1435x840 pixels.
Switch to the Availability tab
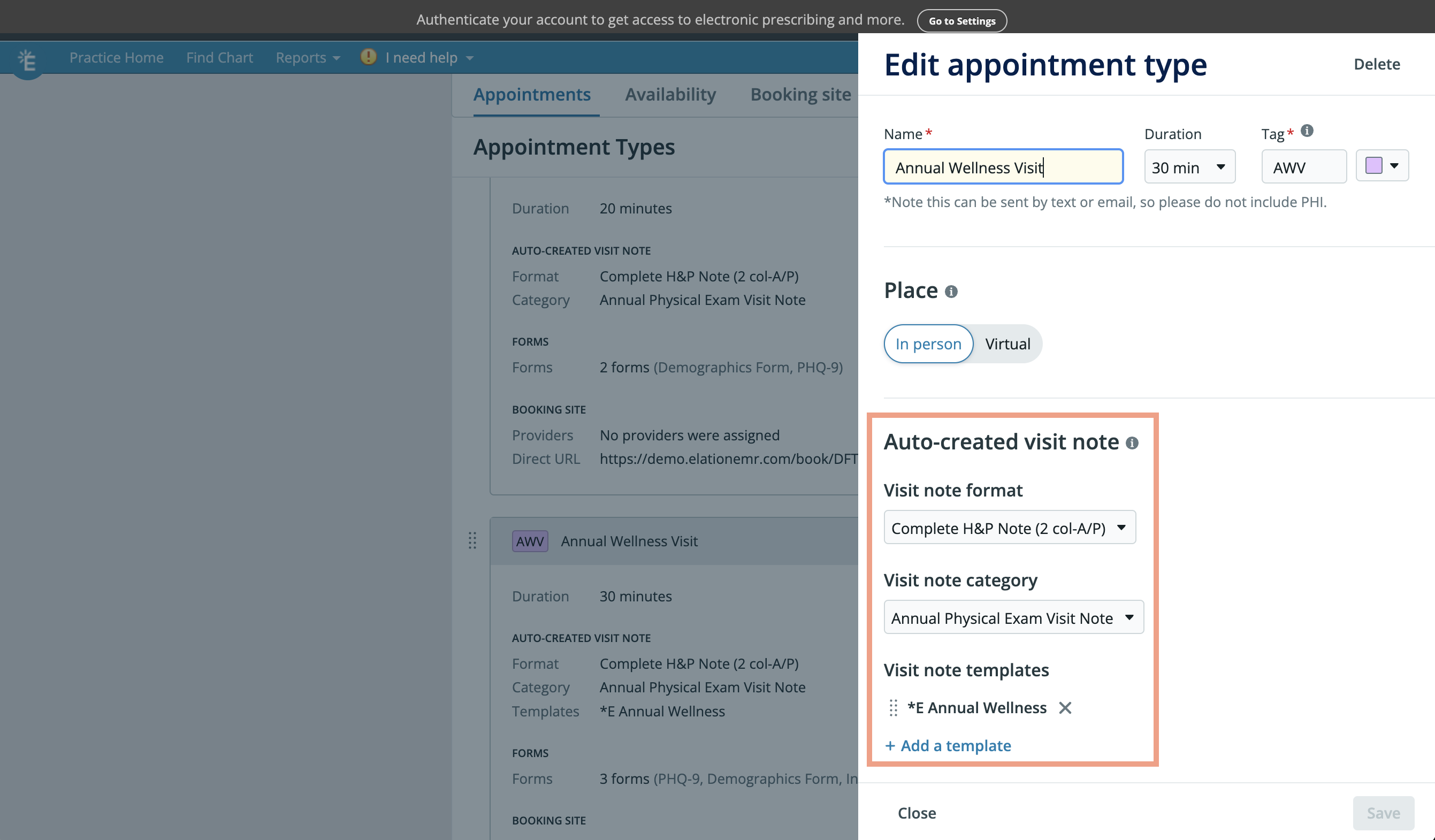pos(670,94)
